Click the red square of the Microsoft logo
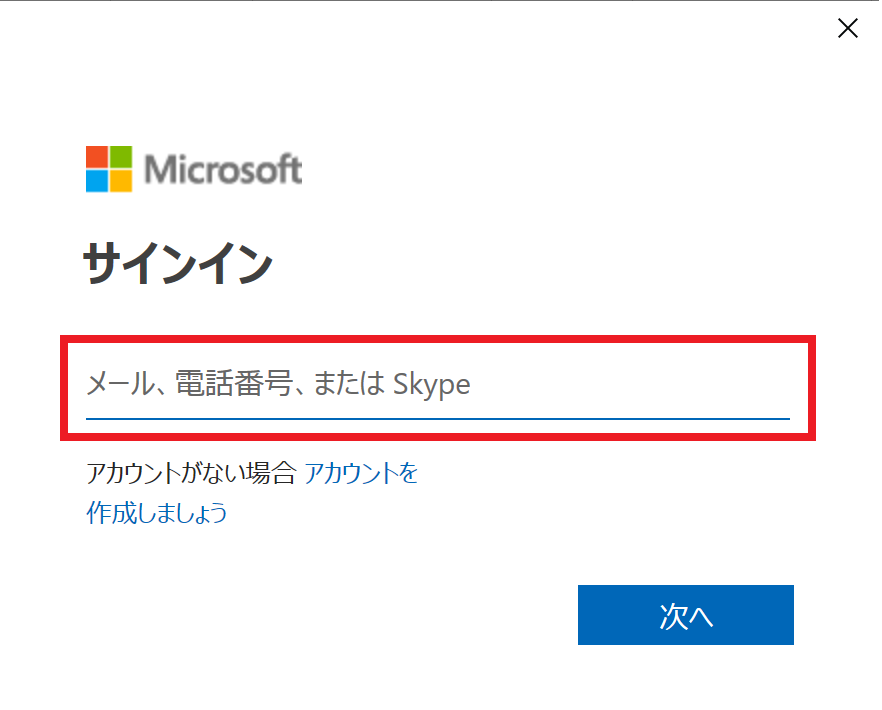Screen dimensions: 882x710 pyautogui.click(x=97, y=157)
